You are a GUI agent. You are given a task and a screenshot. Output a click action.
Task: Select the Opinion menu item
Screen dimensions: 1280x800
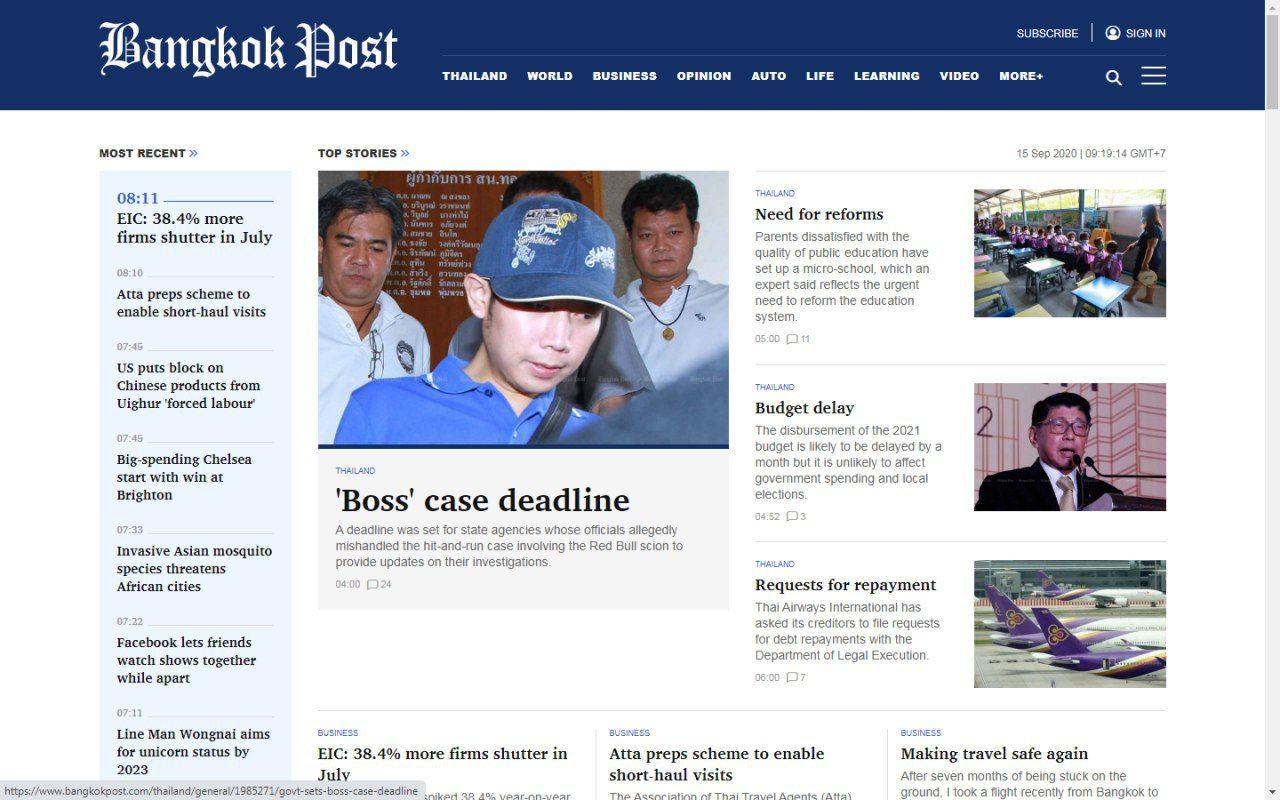(x=703, y=76)
